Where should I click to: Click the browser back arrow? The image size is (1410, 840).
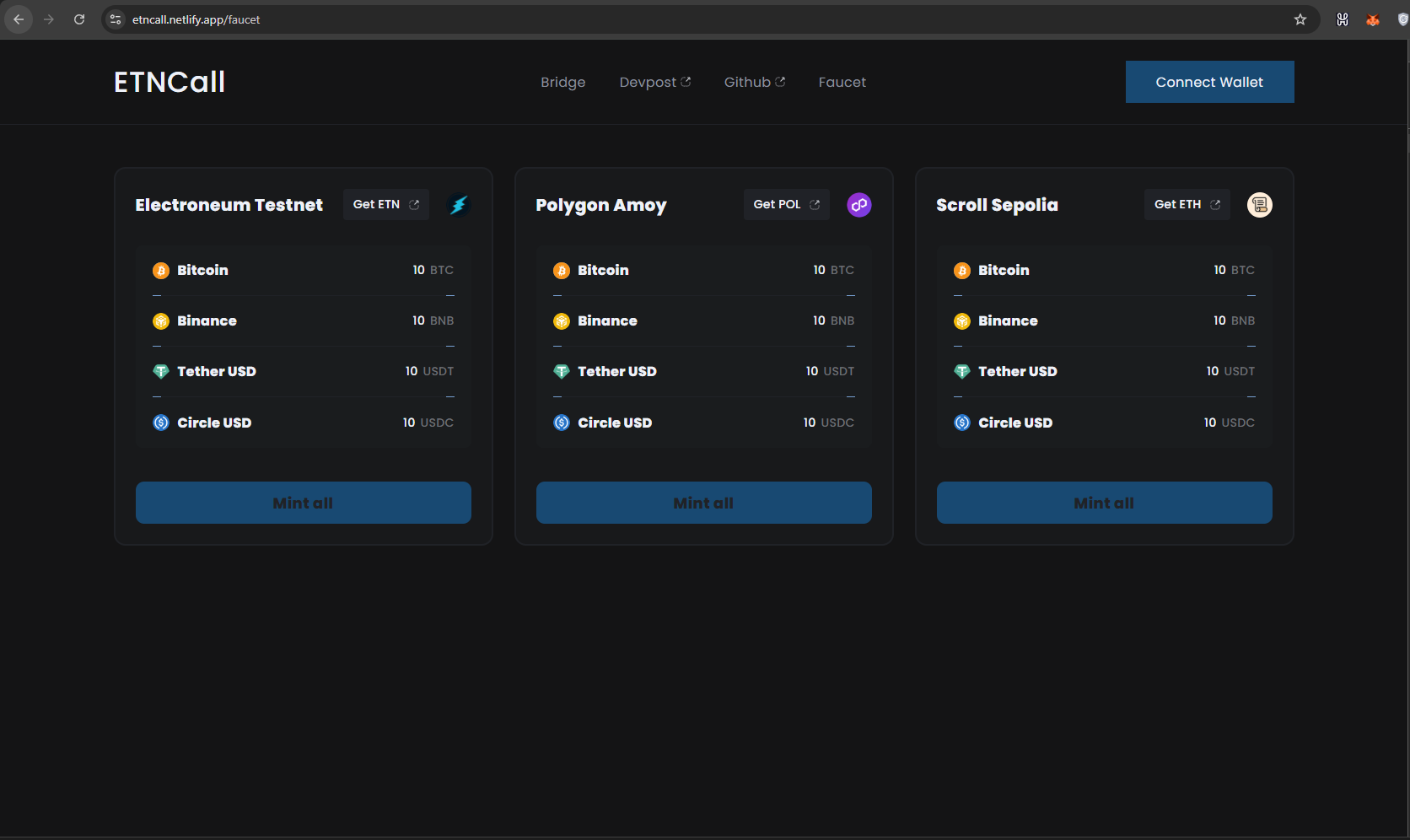point(19,19)
